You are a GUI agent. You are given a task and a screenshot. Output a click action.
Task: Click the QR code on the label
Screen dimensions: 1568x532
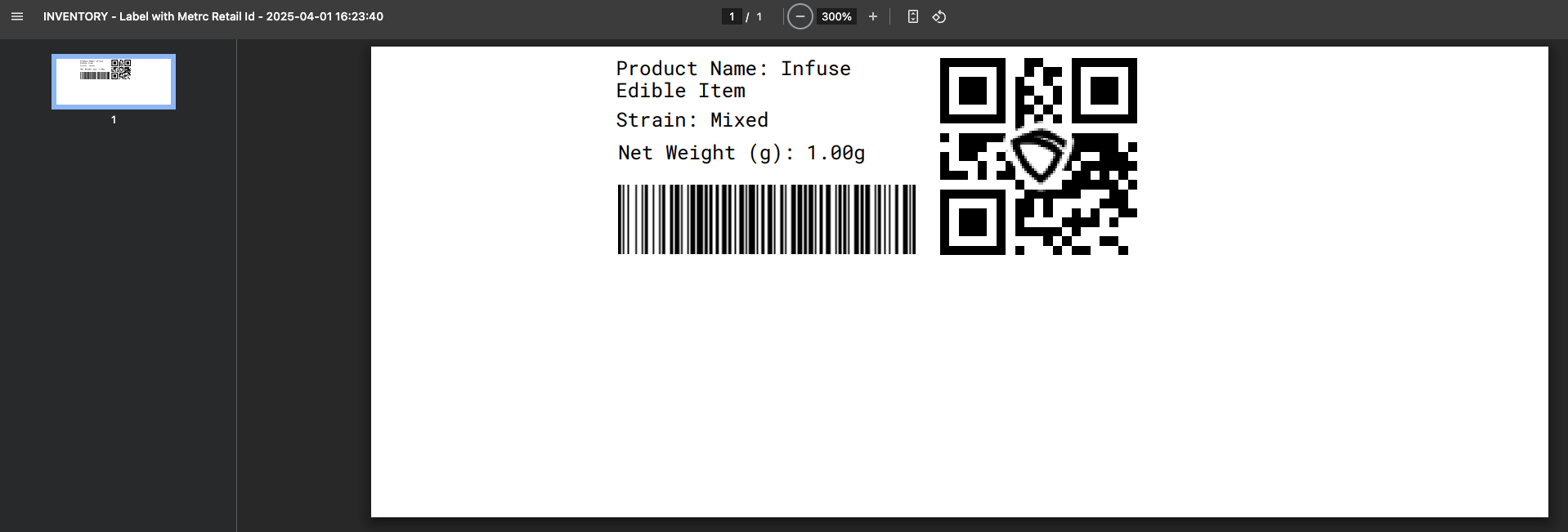coord(1038,156)
